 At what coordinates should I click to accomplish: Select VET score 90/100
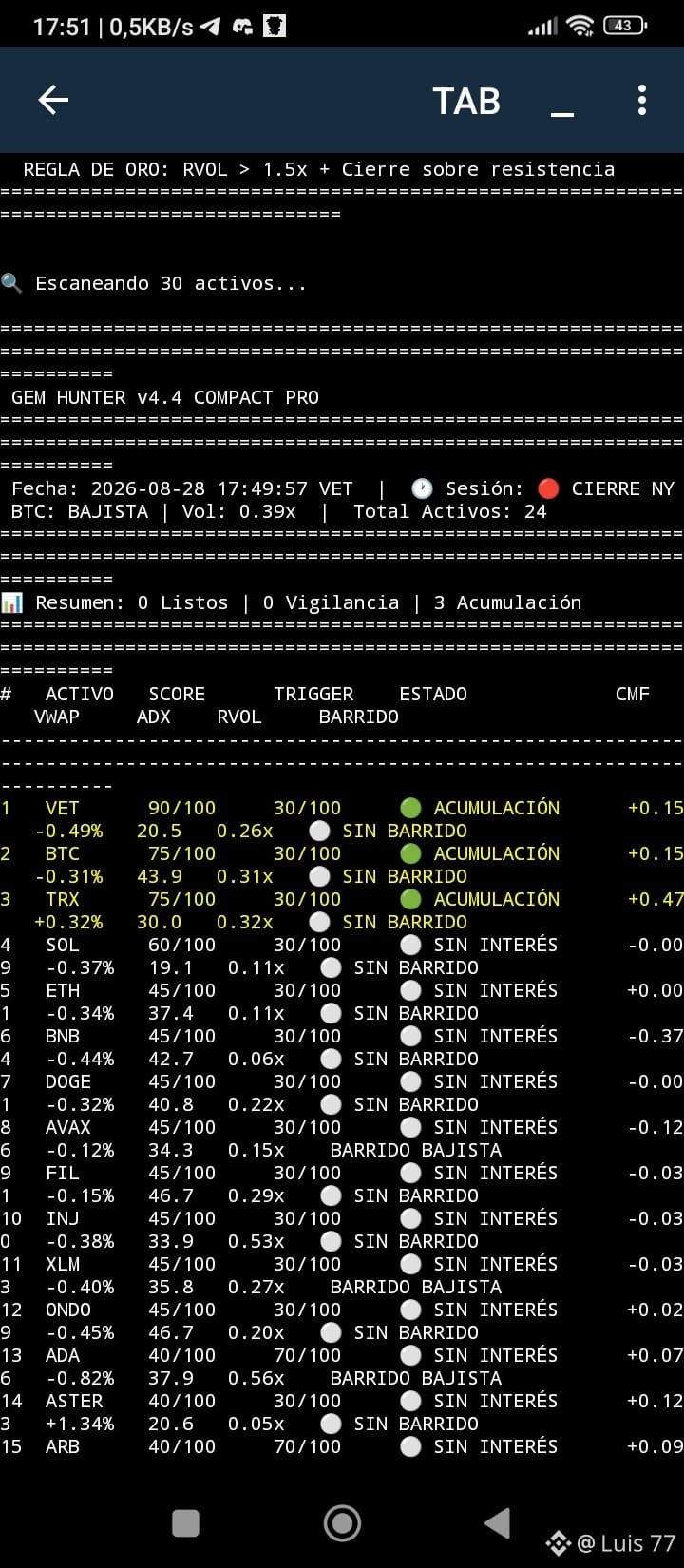pos(182,808)
